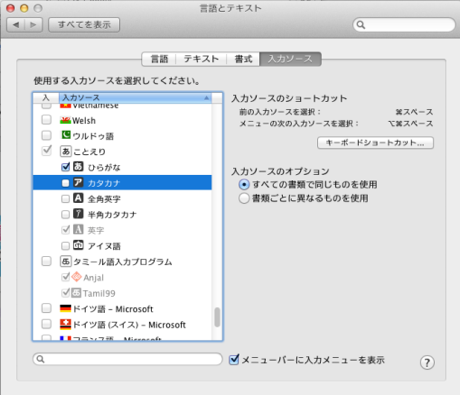Screen dimensions: 460x395
Task: Click the greyed 英字 A icon
Action: coord(78,229)
